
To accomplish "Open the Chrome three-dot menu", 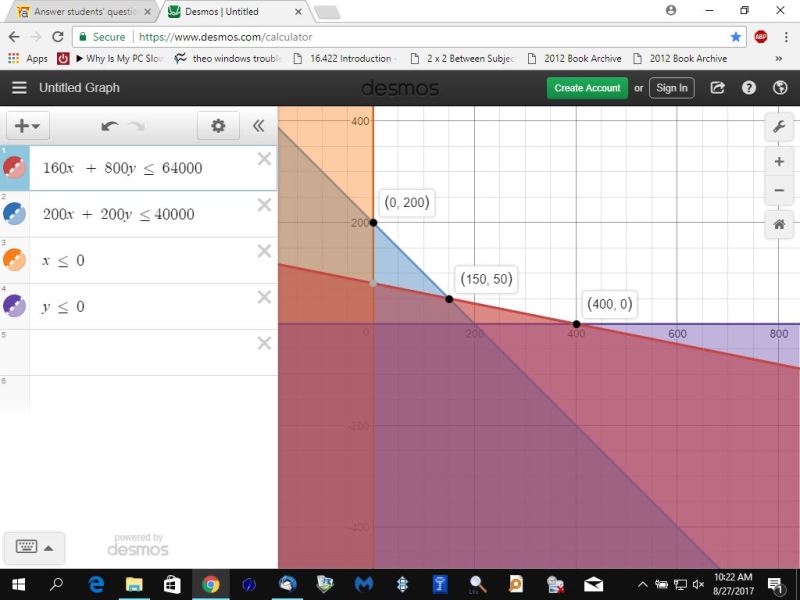I will 786,37.
